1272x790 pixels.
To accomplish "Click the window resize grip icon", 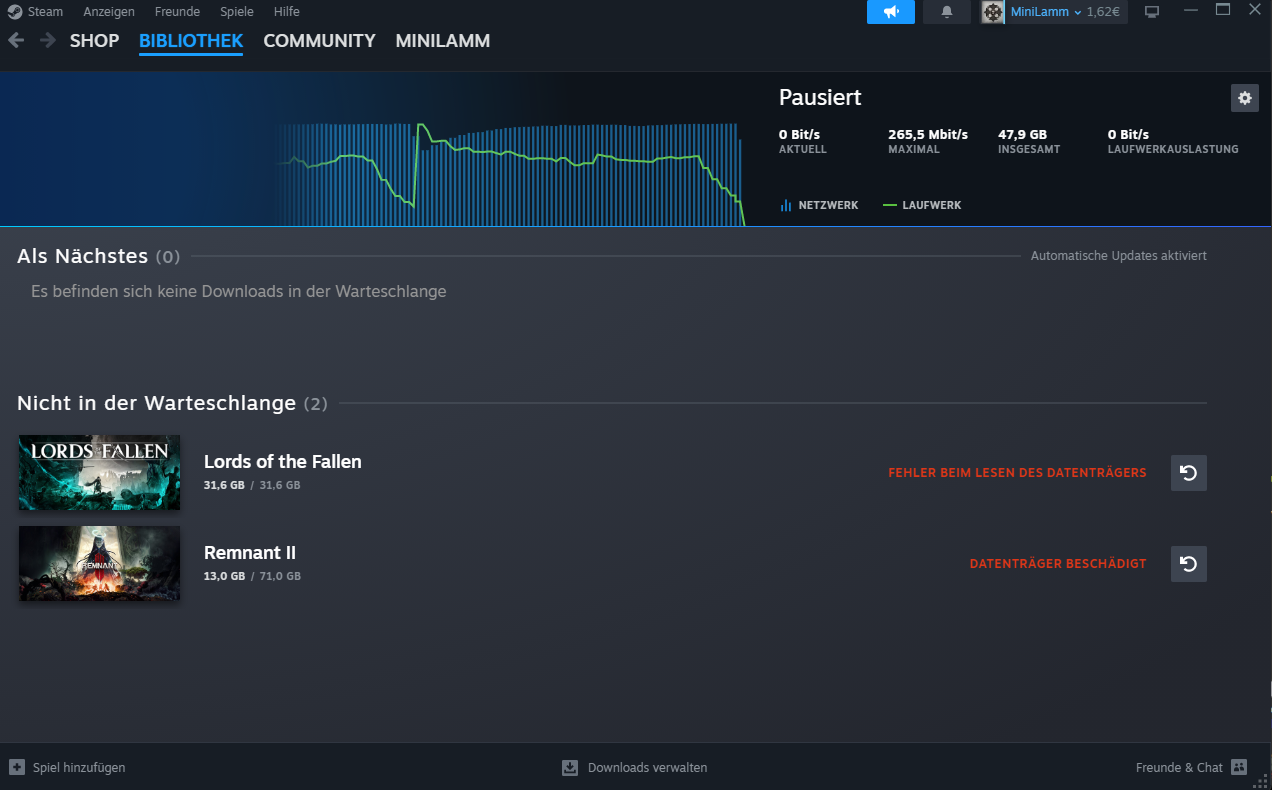I will pyautogui.click(x=1262, y=781).
